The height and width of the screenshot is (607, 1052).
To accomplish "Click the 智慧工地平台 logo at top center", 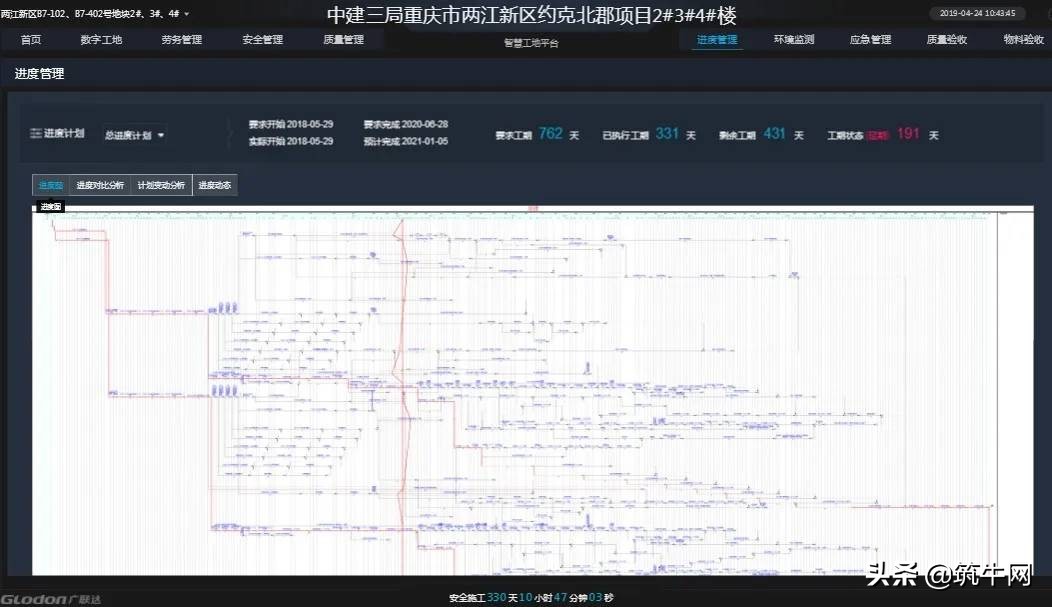I will [x=530, y=43].
